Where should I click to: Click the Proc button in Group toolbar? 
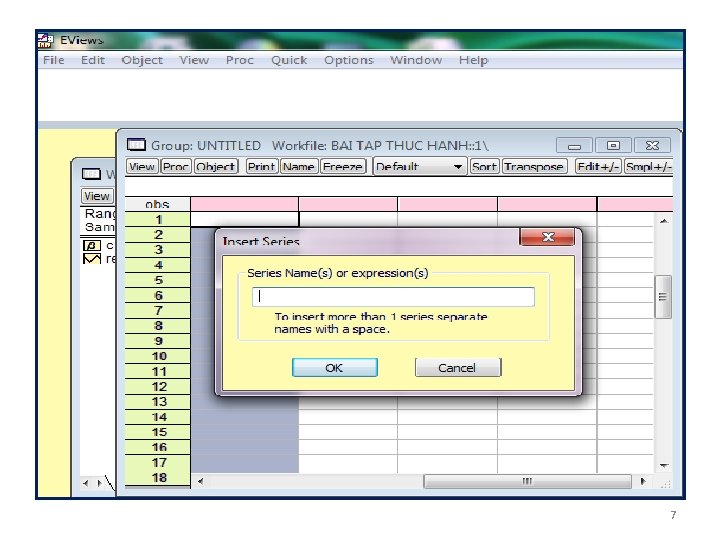pyautogui.click(x=176, y=166)
